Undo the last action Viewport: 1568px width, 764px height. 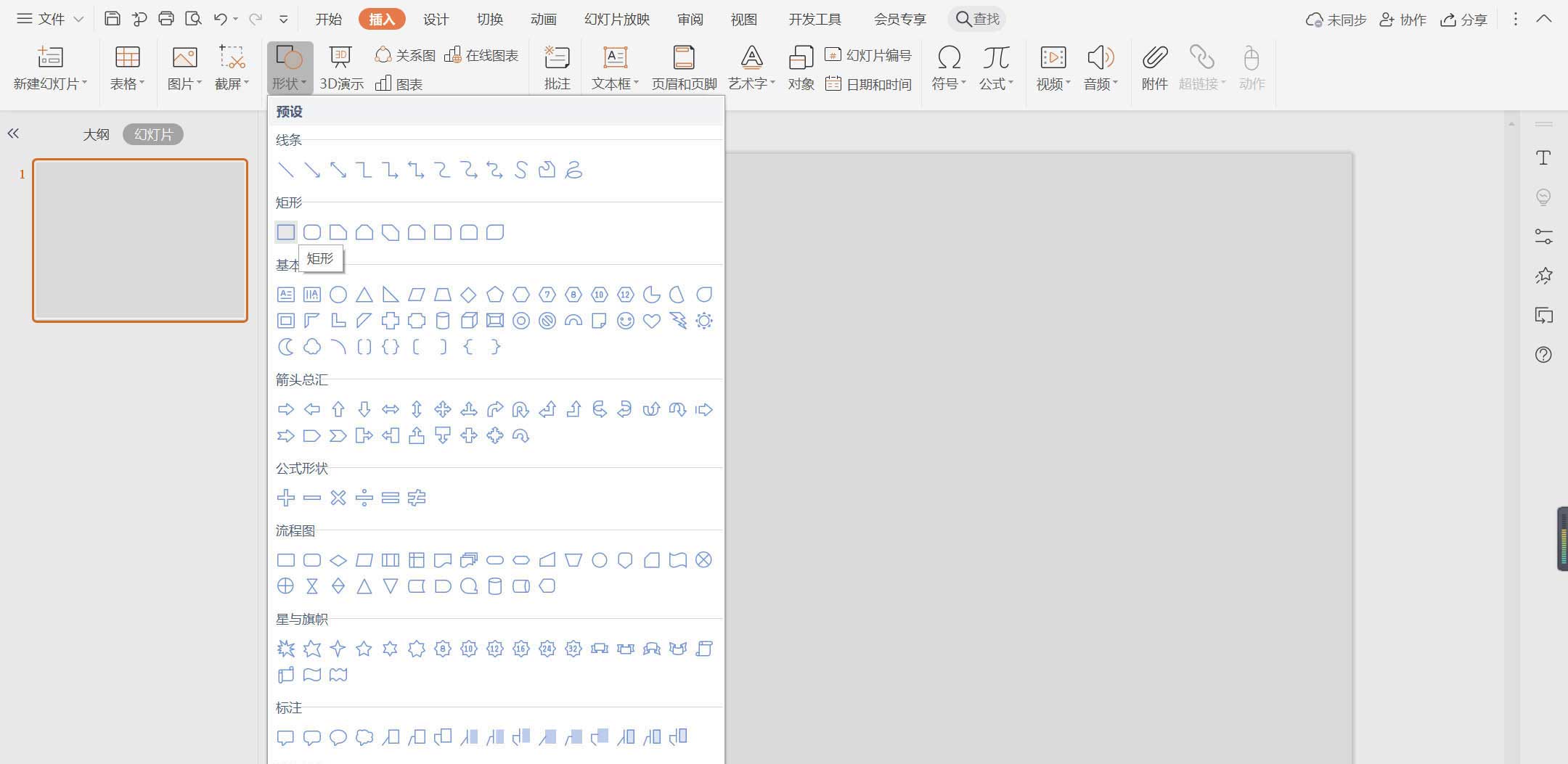coord(221,19)
